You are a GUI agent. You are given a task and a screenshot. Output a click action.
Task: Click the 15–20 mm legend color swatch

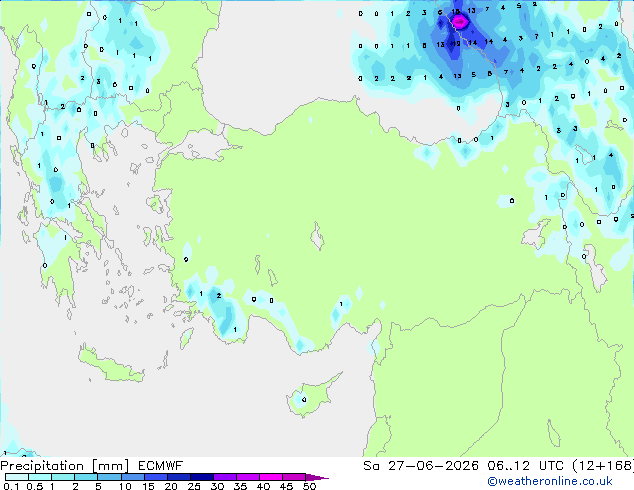[156, 477]
